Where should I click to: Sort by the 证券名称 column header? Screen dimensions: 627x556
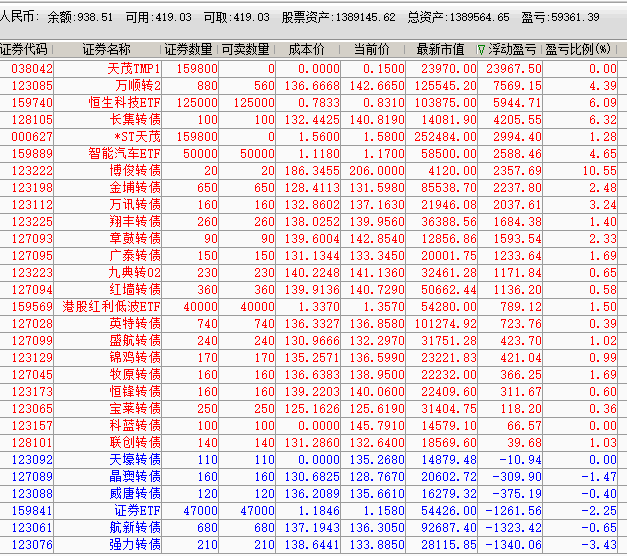106,50
